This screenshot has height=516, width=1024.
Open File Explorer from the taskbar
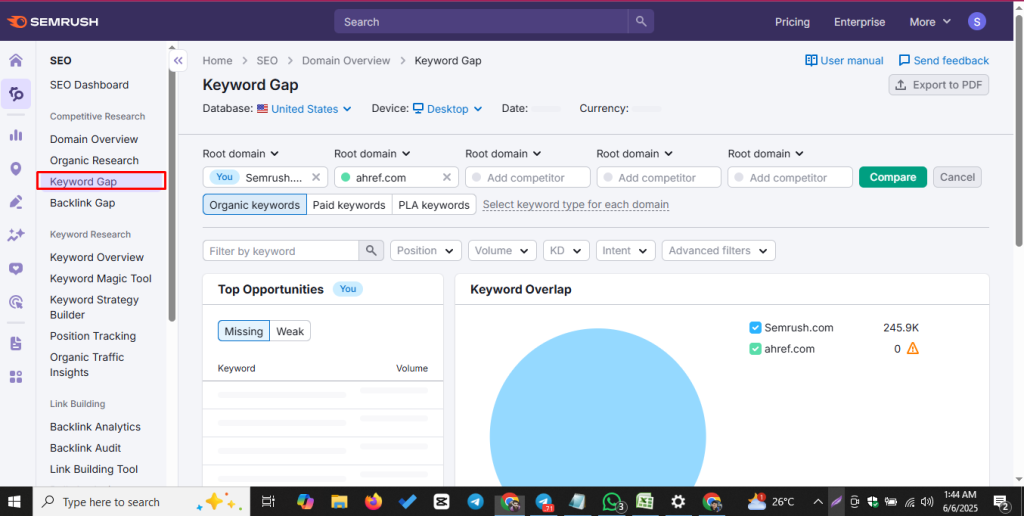pyautogui.click(x=338, y=502)
